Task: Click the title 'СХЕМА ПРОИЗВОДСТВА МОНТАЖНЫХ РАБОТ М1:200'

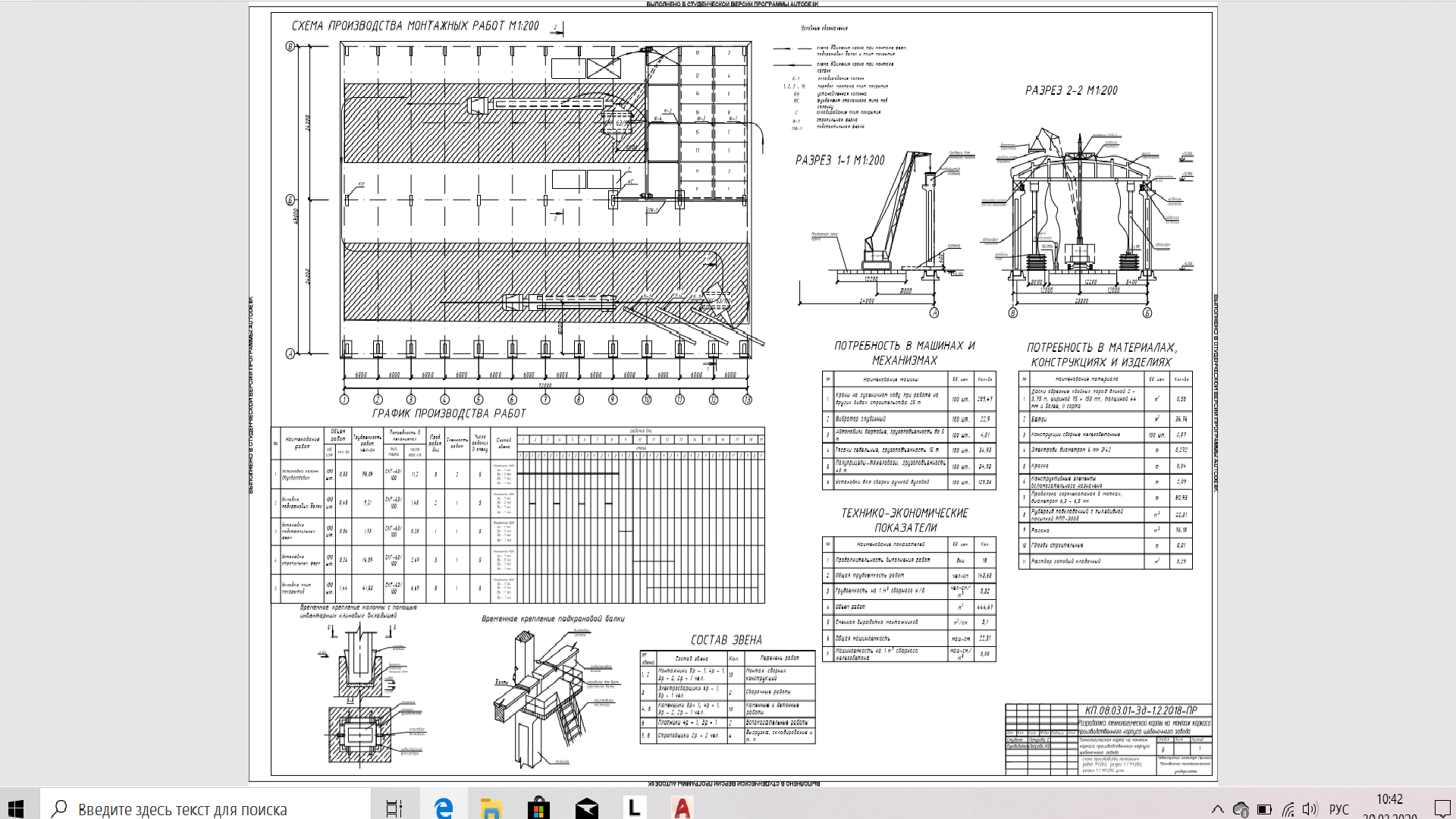Action: point(415,26)
